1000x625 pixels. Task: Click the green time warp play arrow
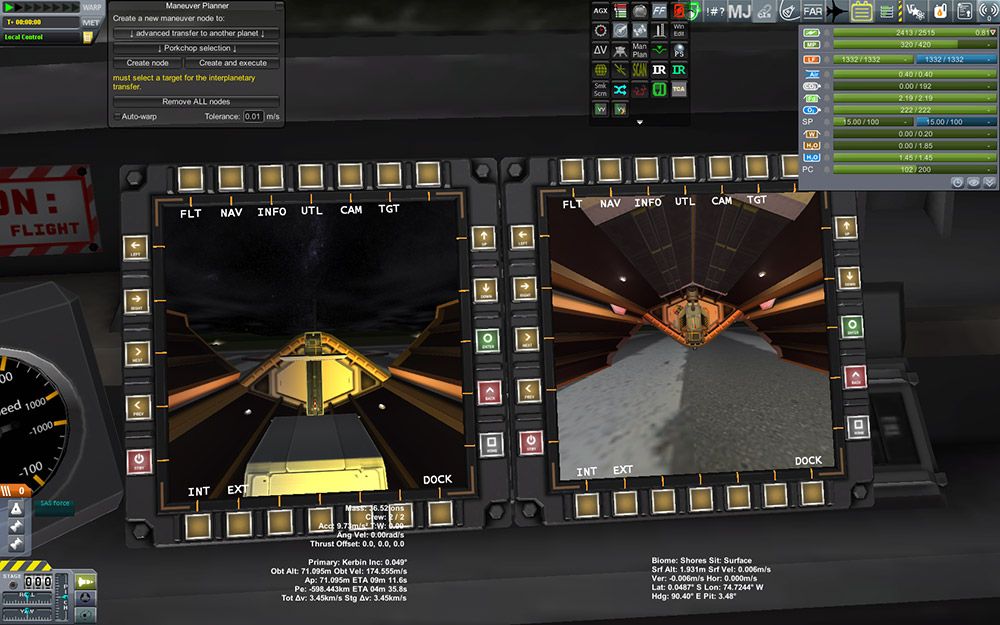(9, 8)
